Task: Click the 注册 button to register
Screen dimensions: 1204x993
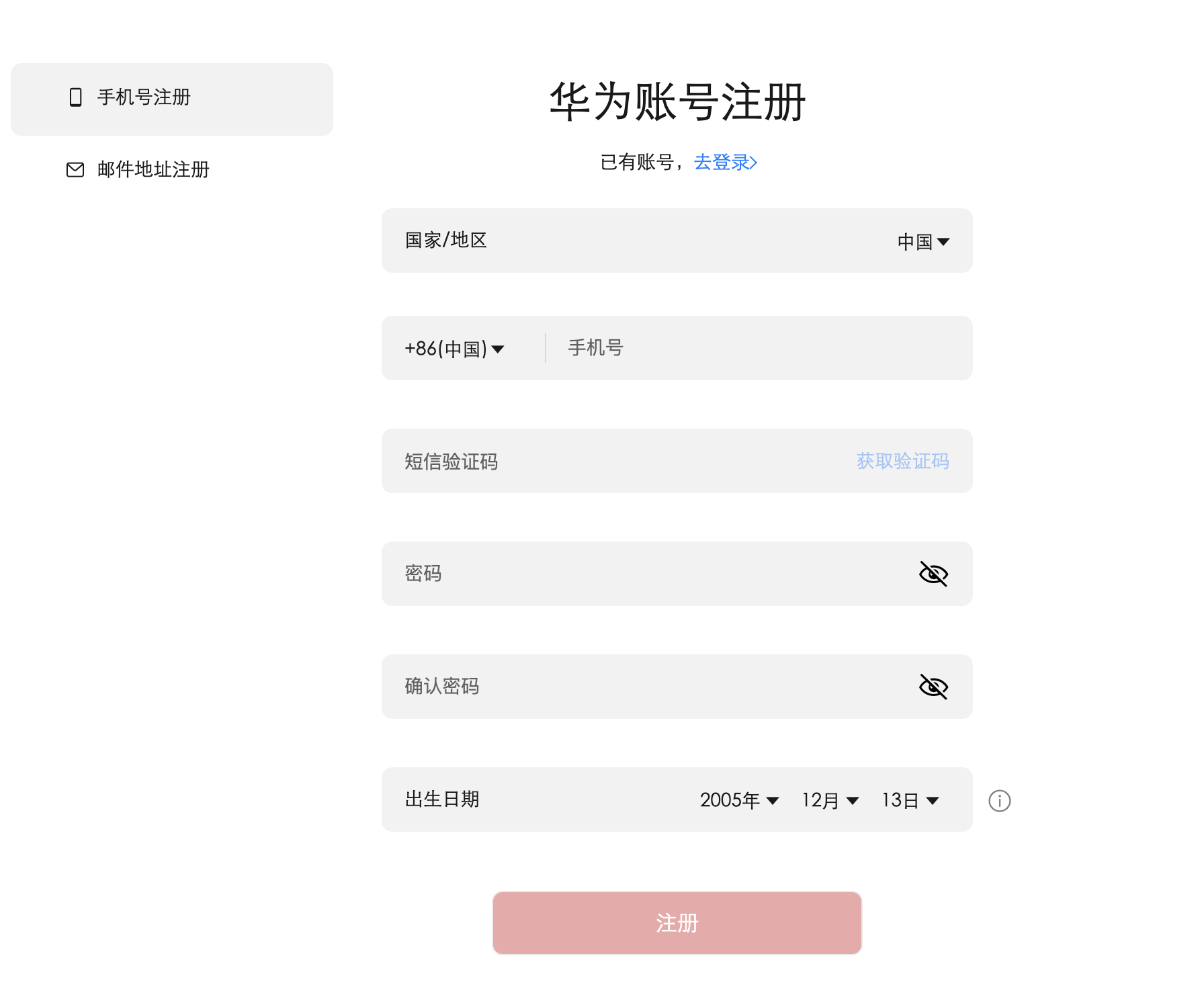Action: [x=676, y=922]
